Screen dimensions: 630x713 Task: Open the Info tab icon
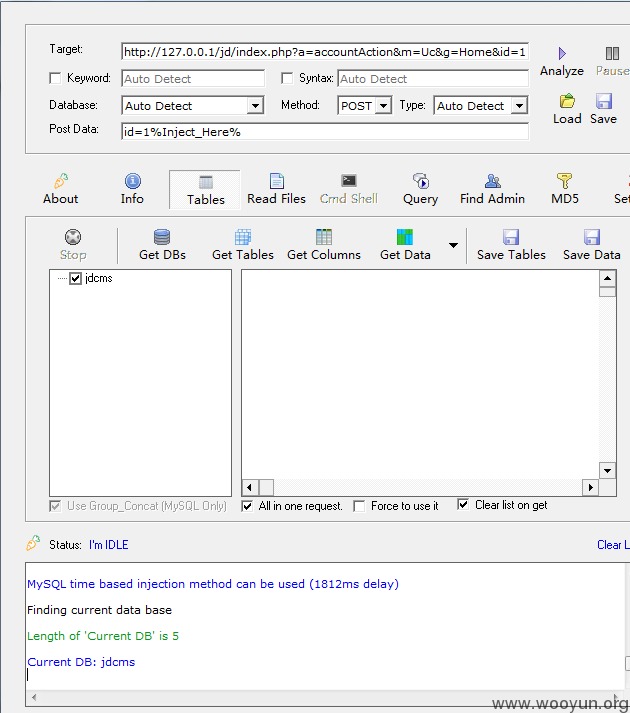(132, 181)
